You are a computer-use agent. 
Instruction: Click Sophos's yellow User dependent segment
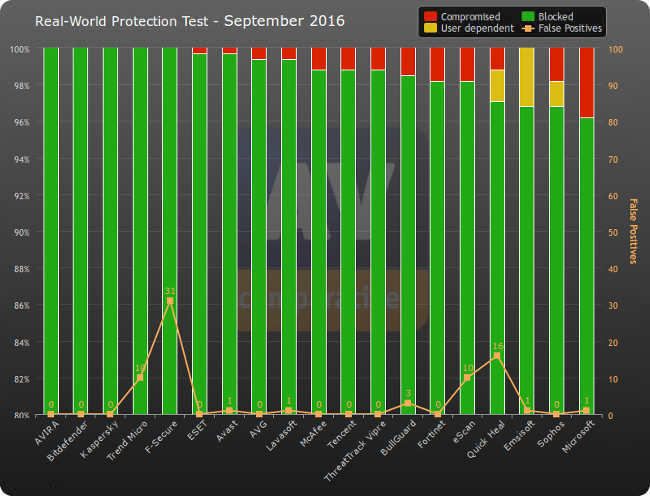pos(556,94)
